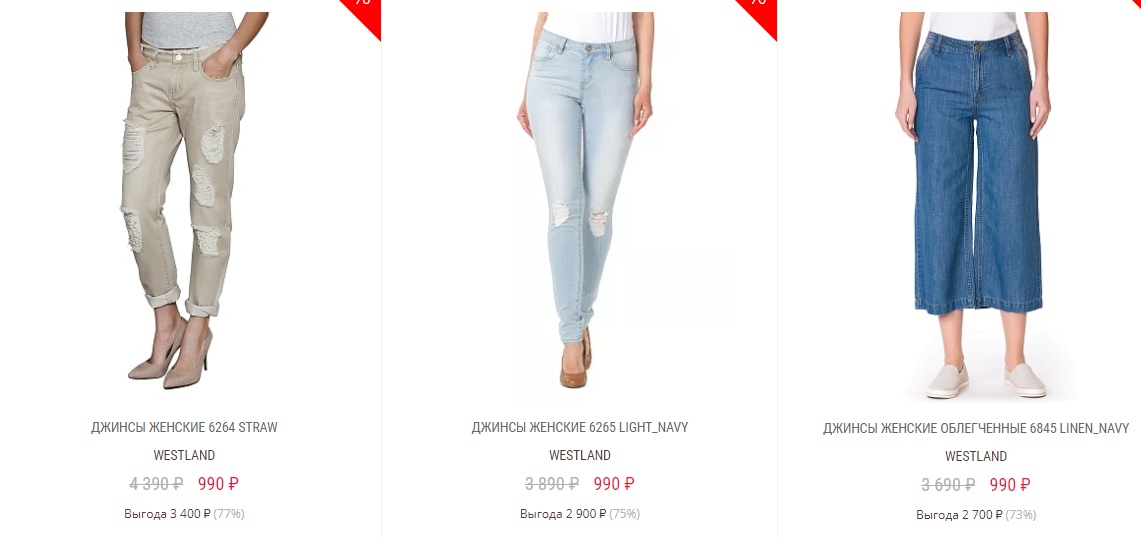This screenshot has height=538, width=1141.
Task: Open the light blue skinny jeans photo
Action: pyautogui.click(x=584, y=200)
